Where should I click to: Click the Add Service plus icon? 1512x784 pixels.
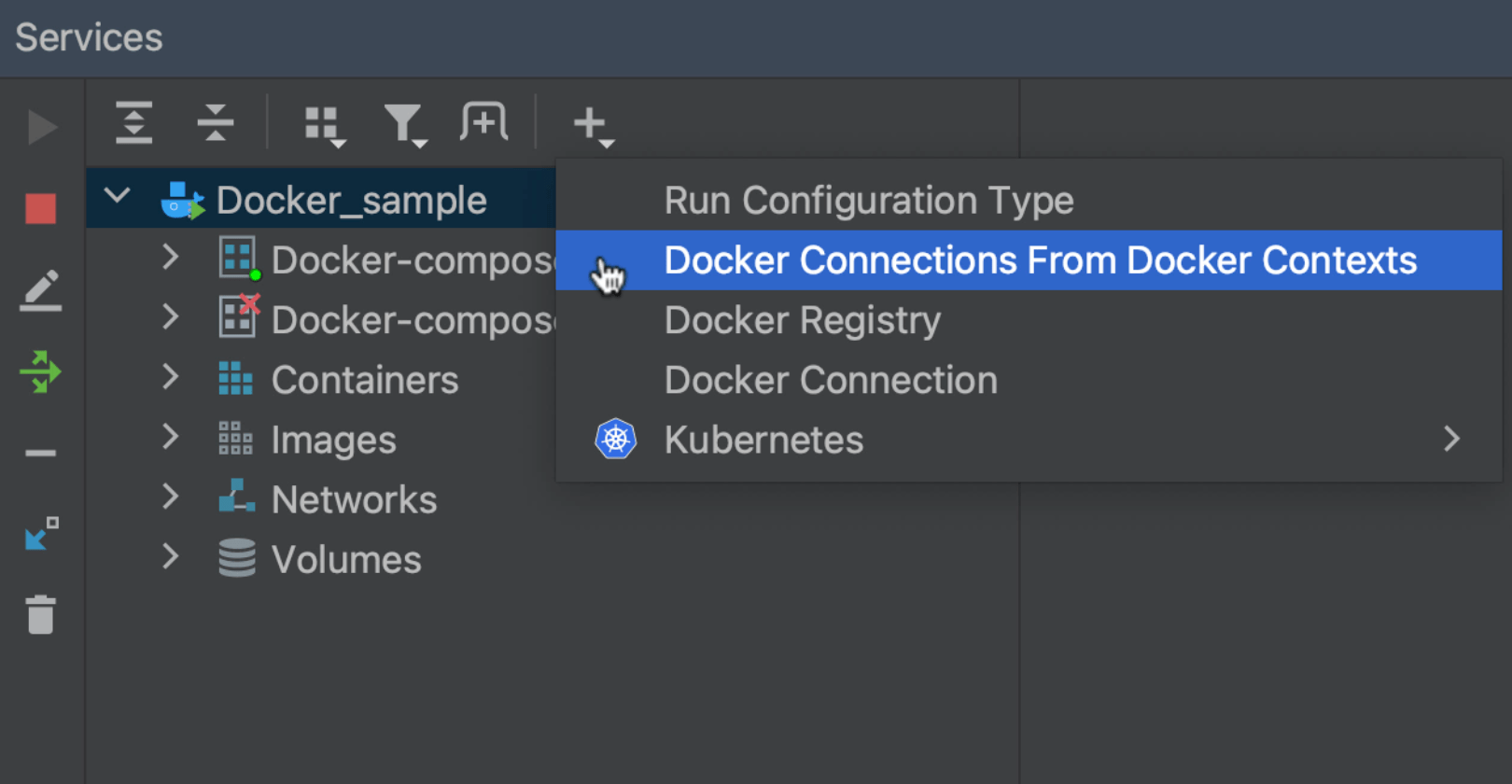592,124
